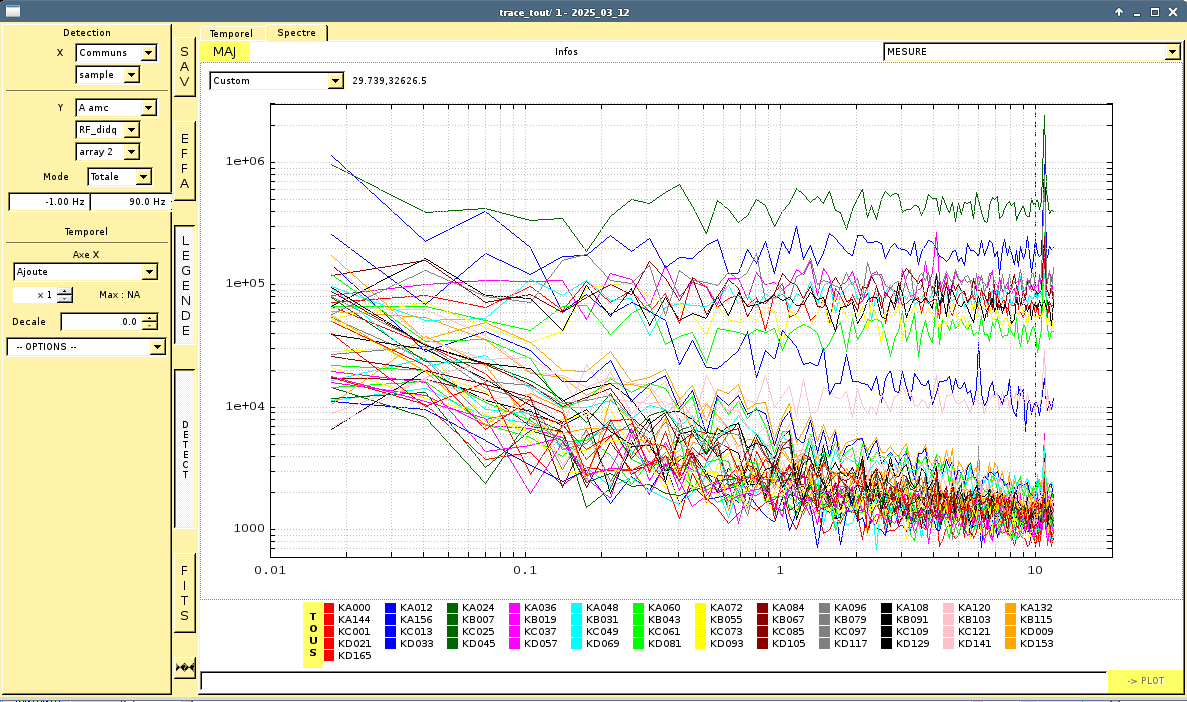This screenshot has height=702, width=1187.
Task: Open the Communs X dropdown
Action: (117, 53)
